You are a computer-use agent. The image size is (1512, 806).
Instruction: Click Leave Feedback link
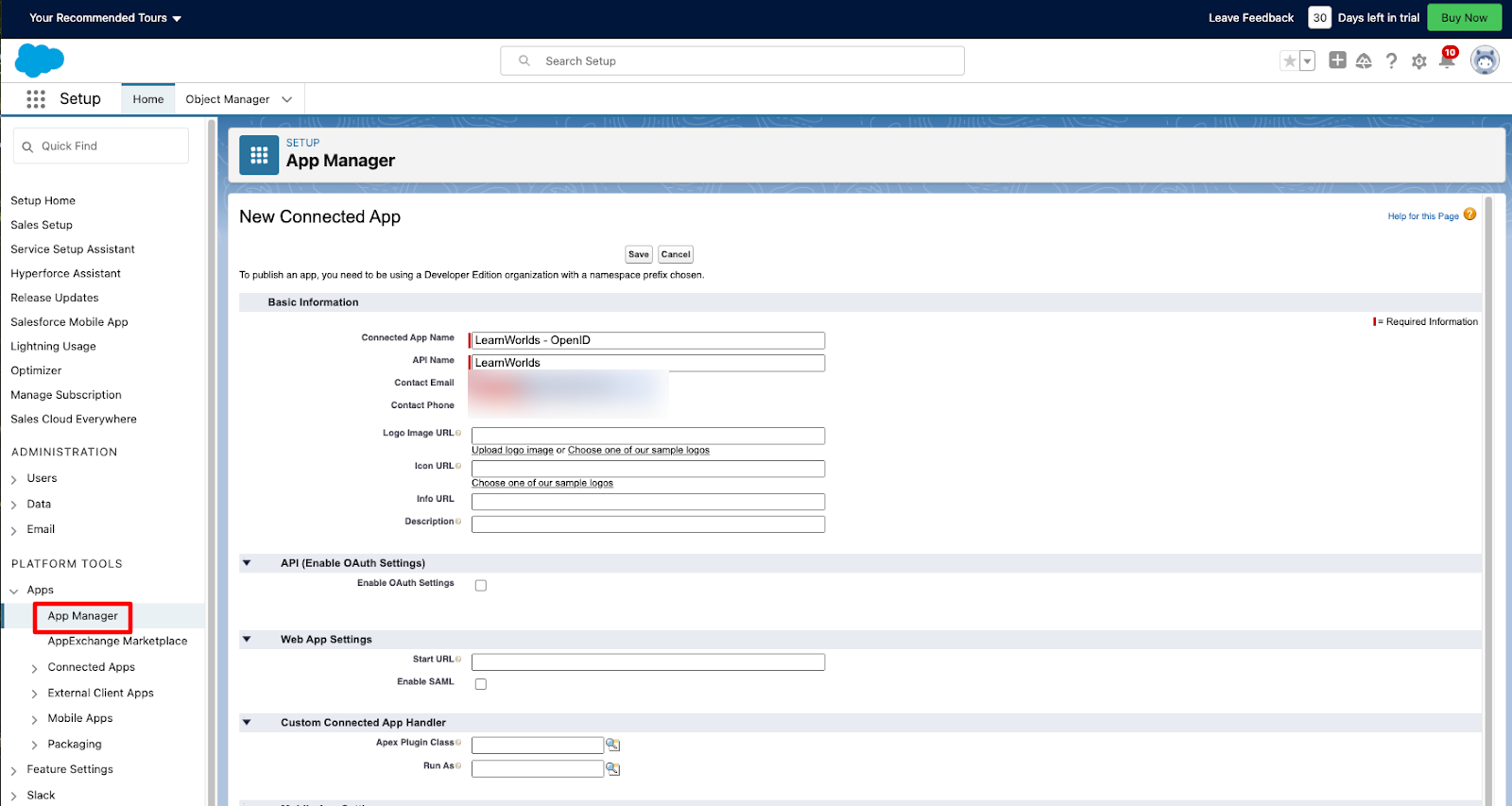[1251, 18]
